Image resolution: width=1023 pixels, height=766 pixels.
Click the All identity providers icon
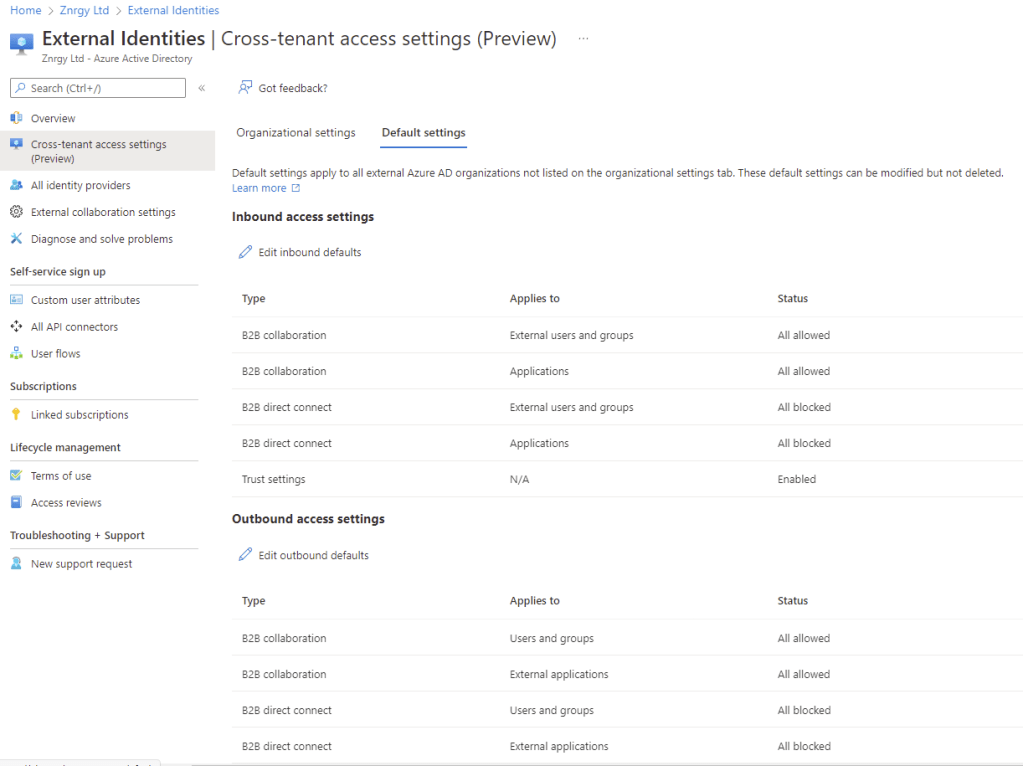[x=16, y=185]
